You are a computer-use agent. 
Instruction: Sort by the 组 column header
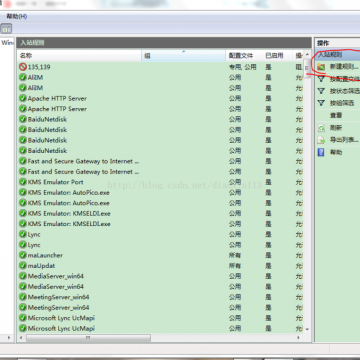(x=184, y=56)
